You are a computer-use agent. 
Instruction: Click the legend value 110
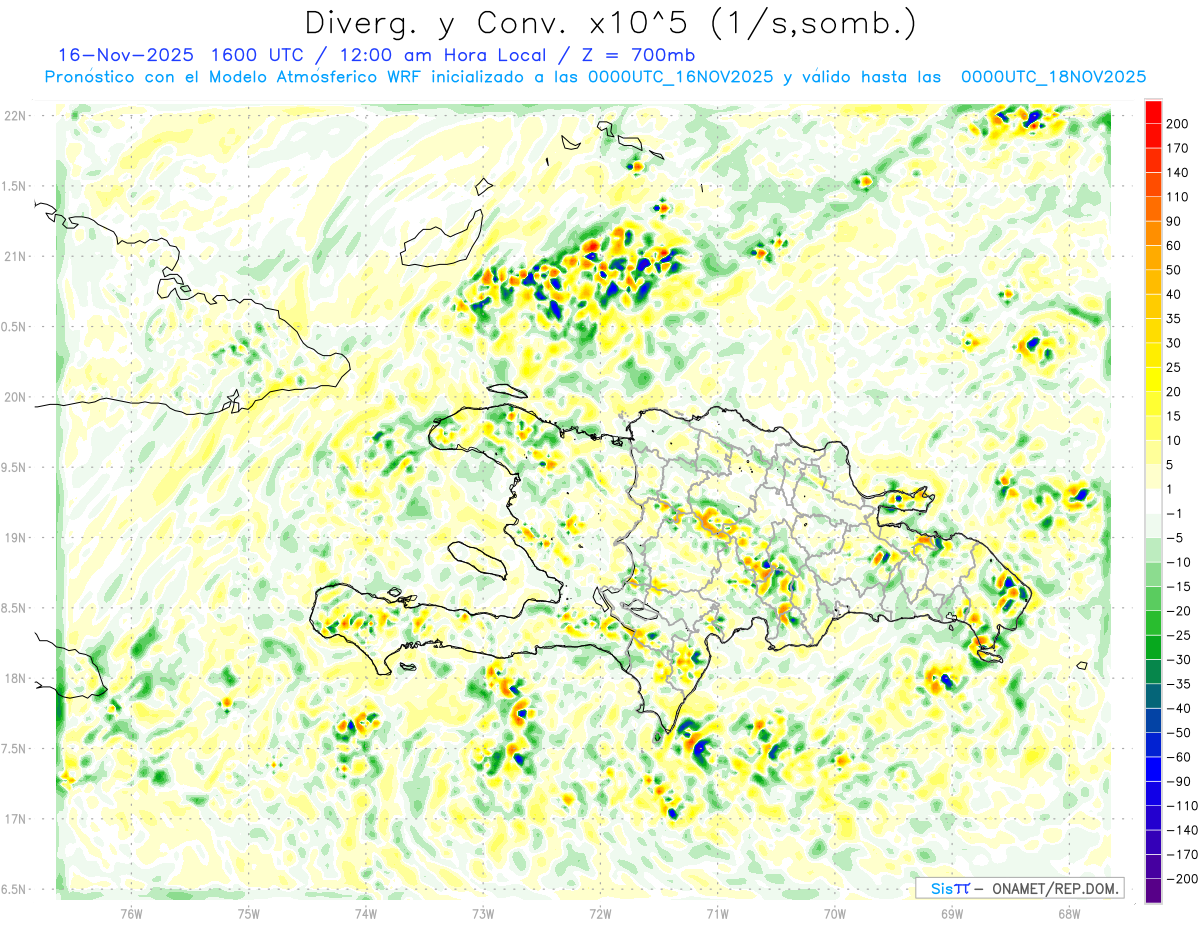(1179, 197)
